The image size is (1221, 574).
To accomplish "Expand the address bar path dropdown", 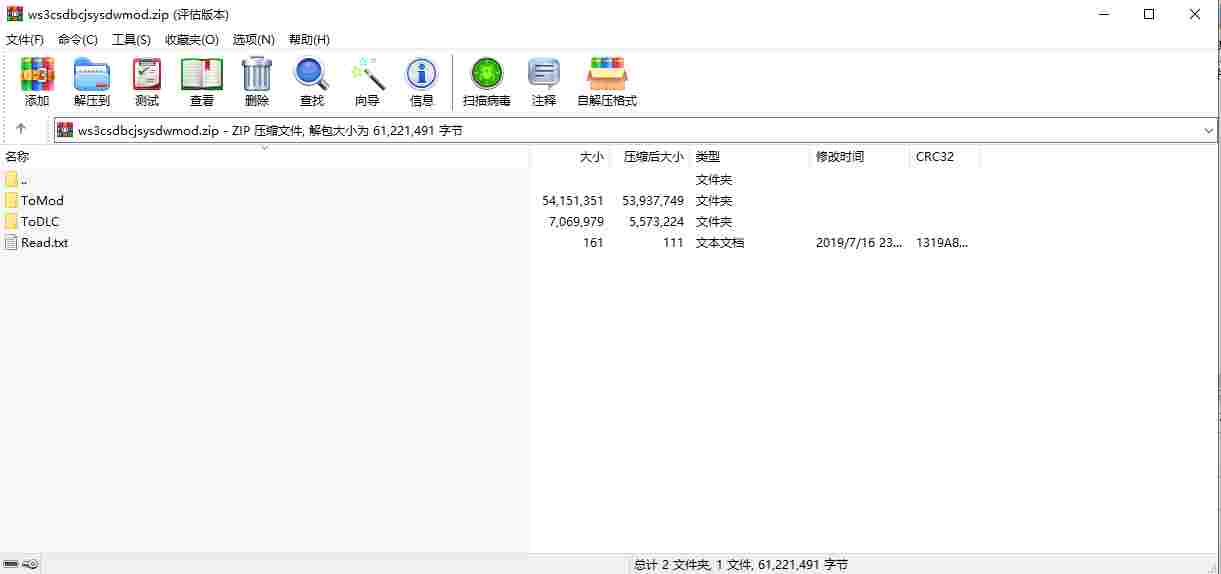I will 1209,130.
